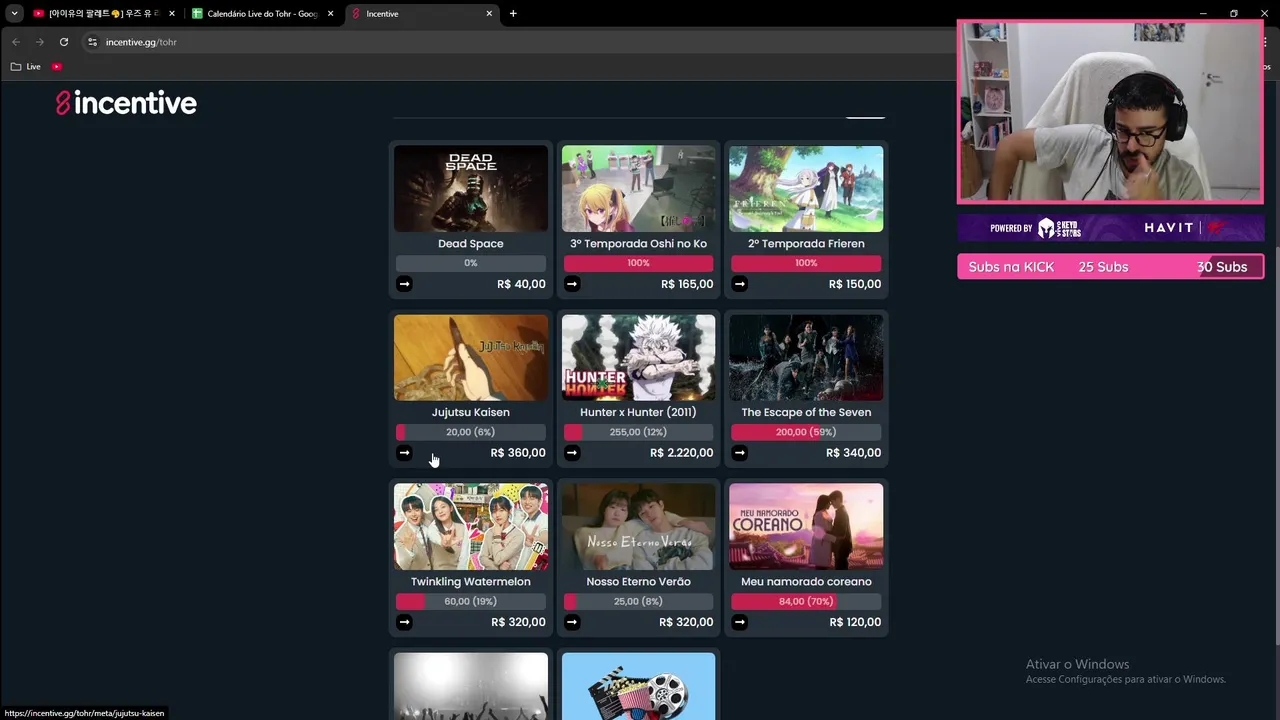Click the R$ 40,00 price
Viewport: 1280px width, 720px height.
[521, 284]
